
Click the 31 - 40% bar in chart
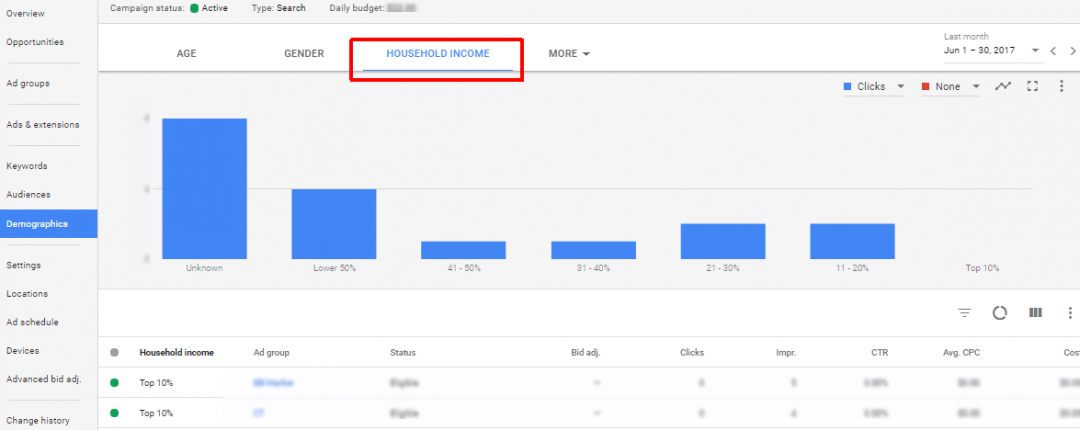pos(593,250)
